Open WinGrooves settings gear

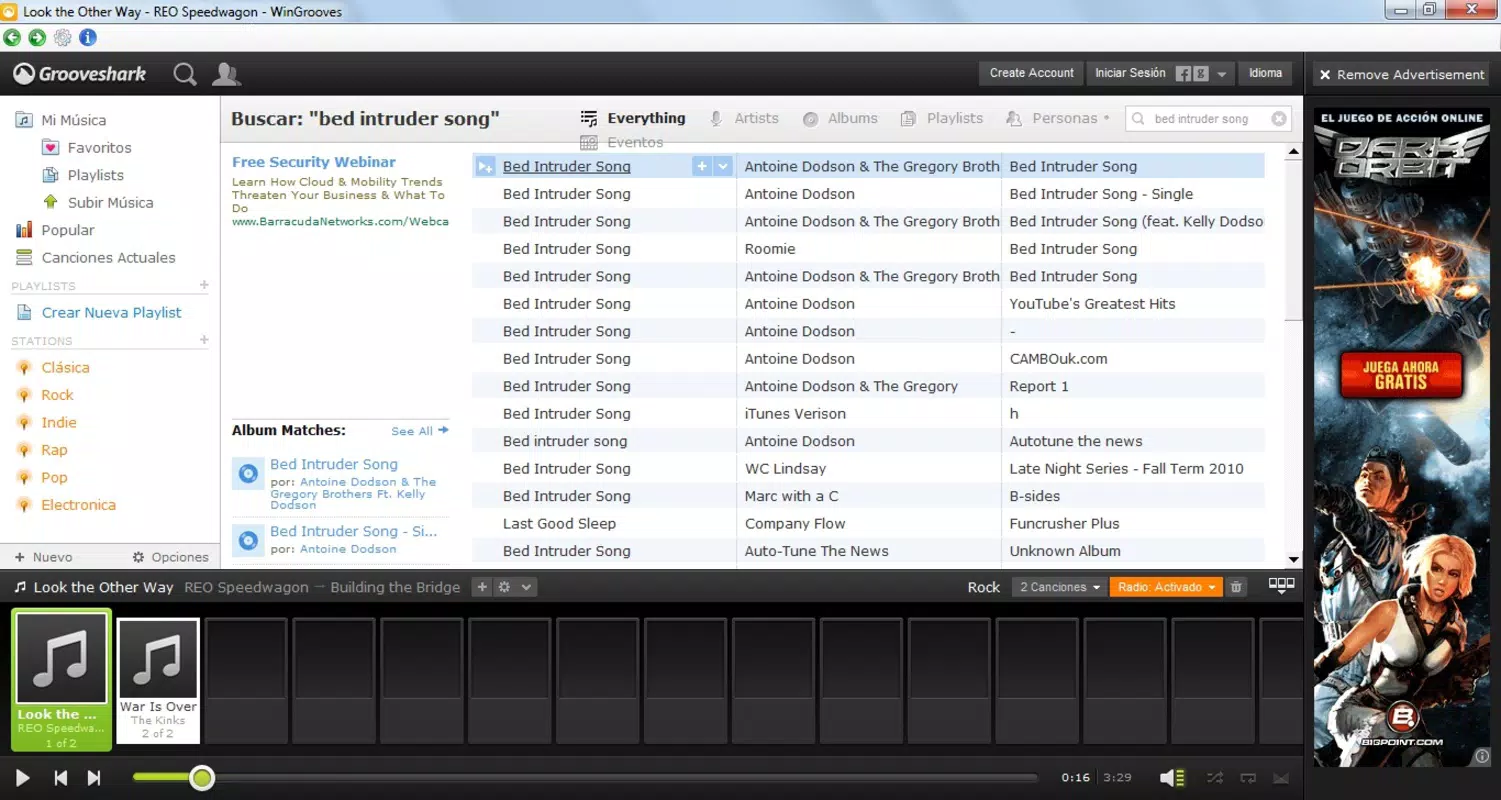(x=63, y=38)
